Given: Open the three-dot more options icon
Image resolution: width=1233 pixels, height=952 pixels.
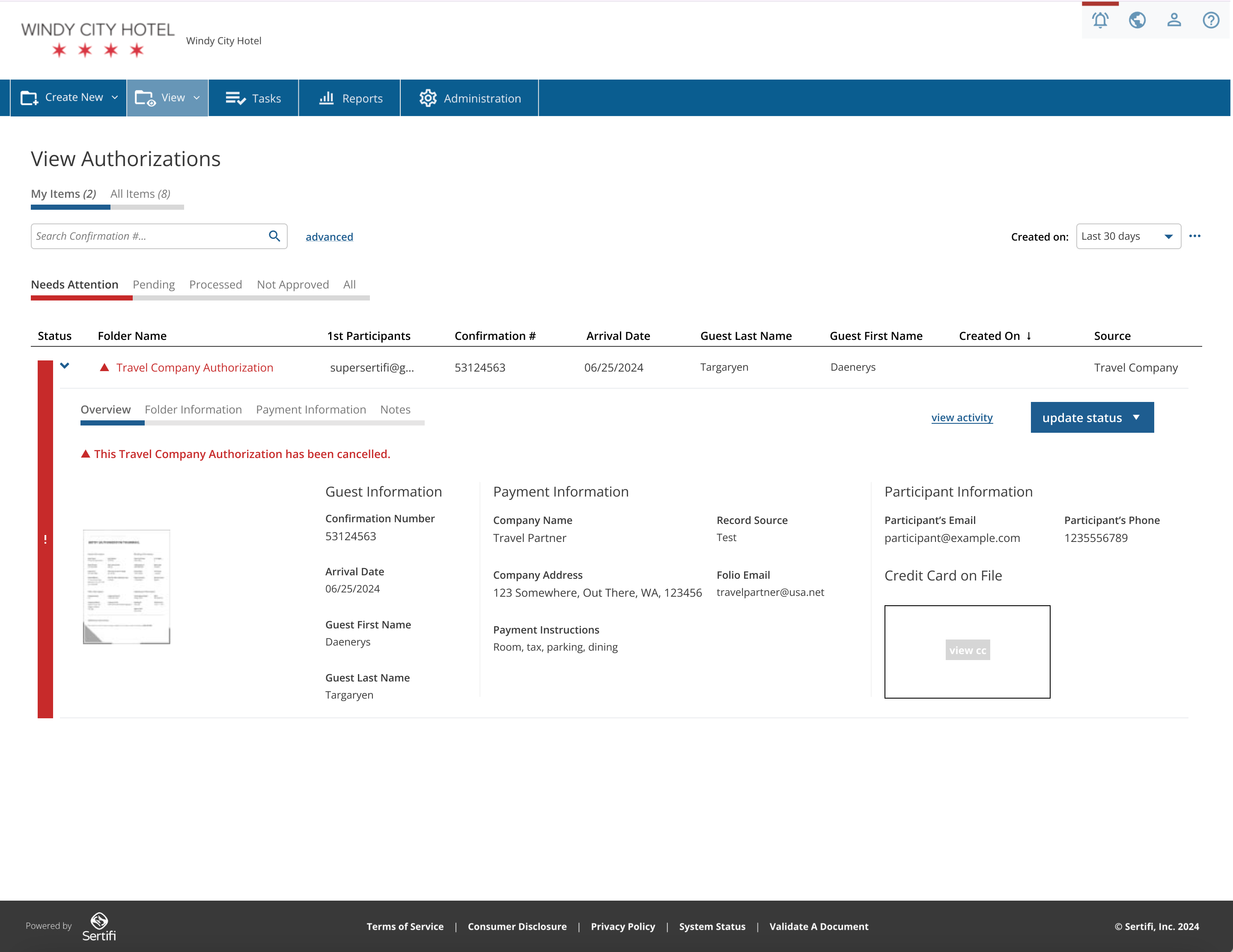Looking at the screenshot, I should 1194,236.
